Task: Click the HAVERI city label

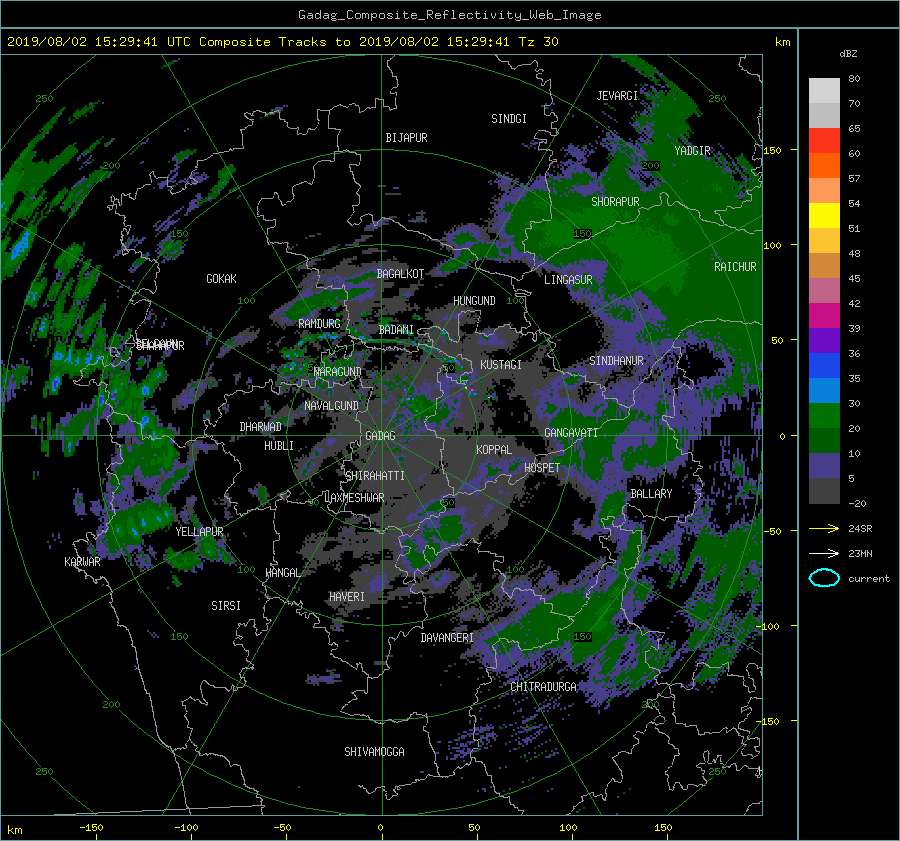Action: pos(347,597)
